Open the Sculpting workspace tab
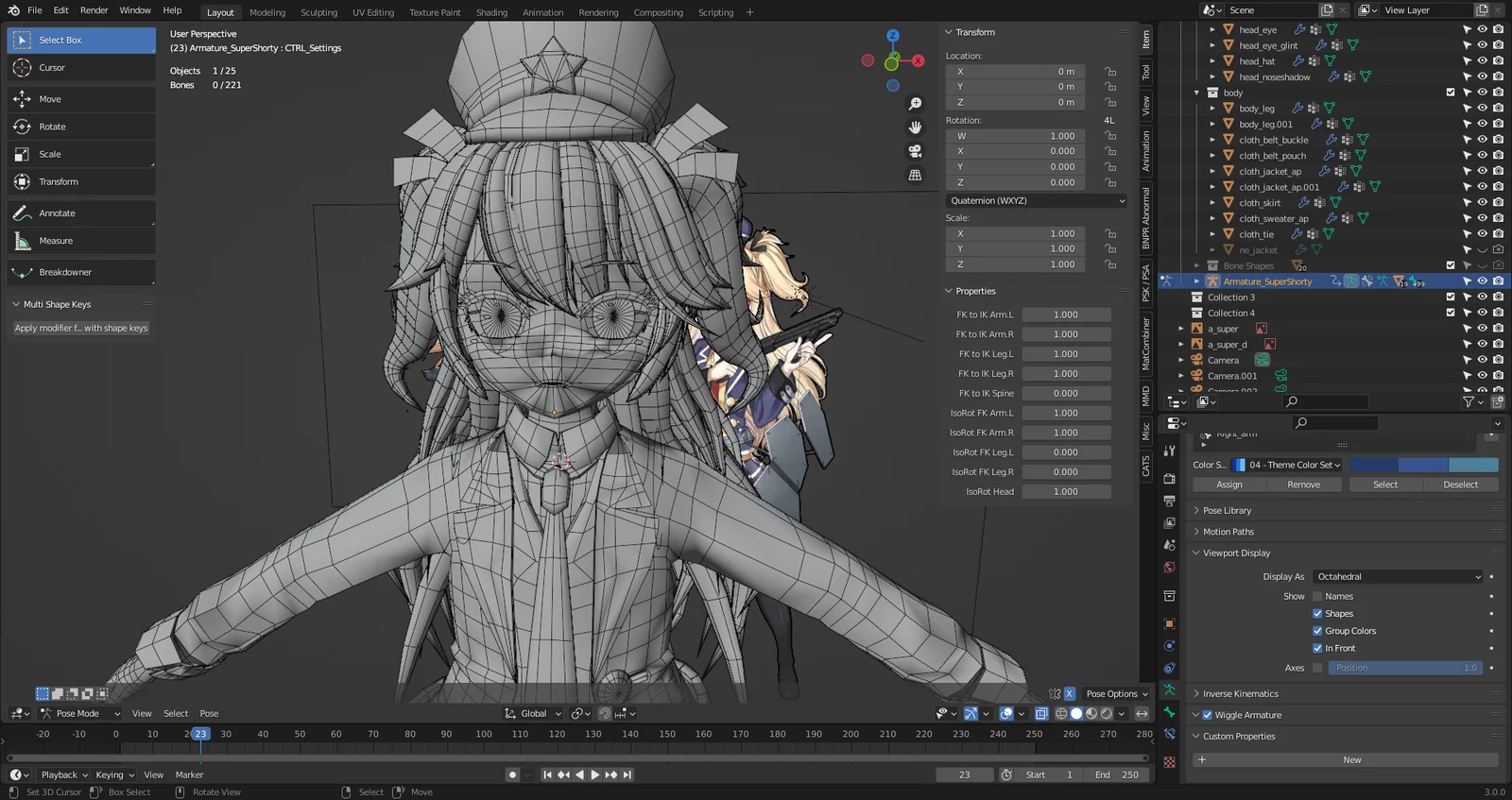The height and width of the screenshot is (800, 1512). tap(318, 12)
